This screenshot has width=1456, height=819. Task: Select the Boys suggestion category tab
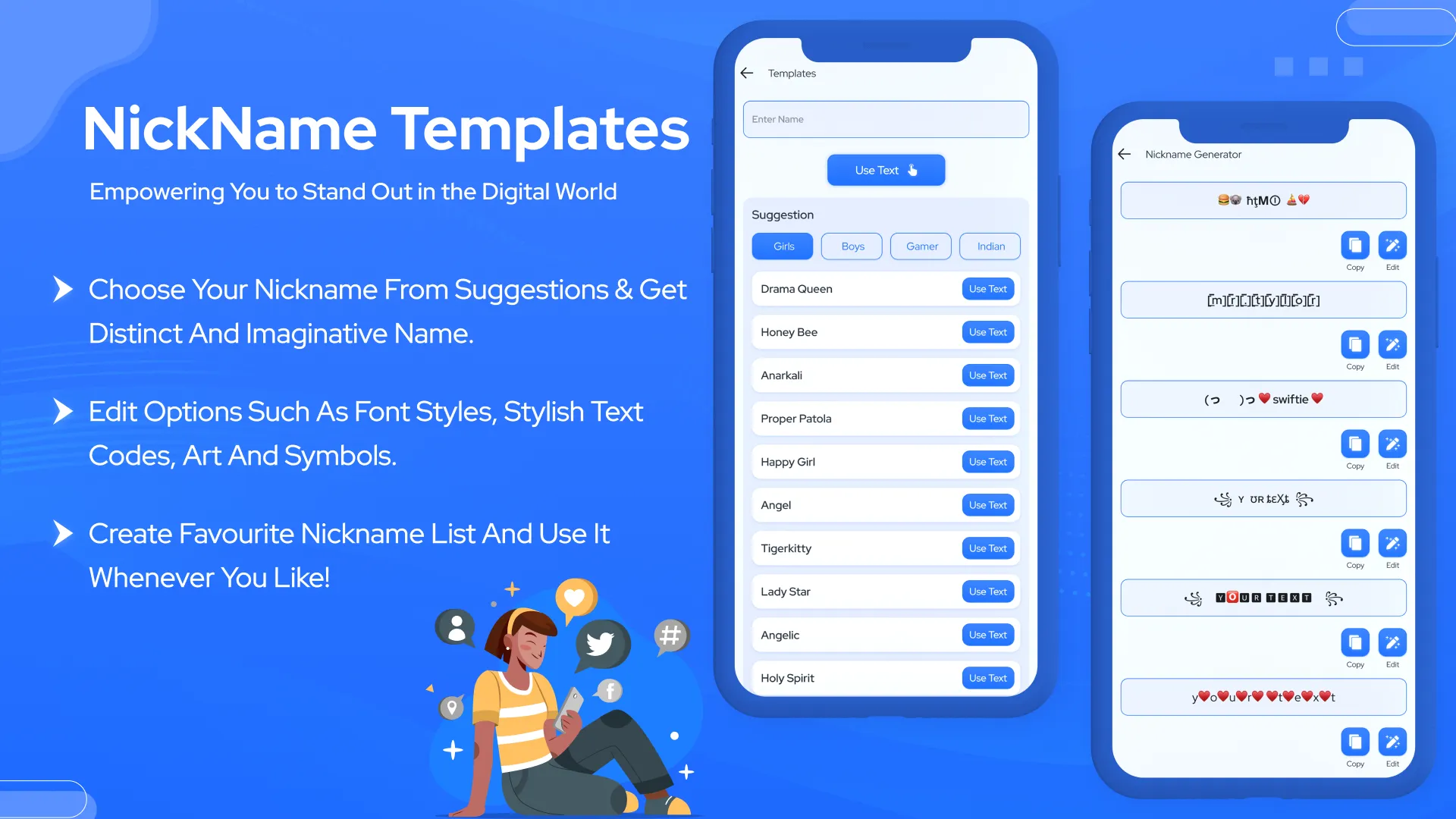coord(852,246)
